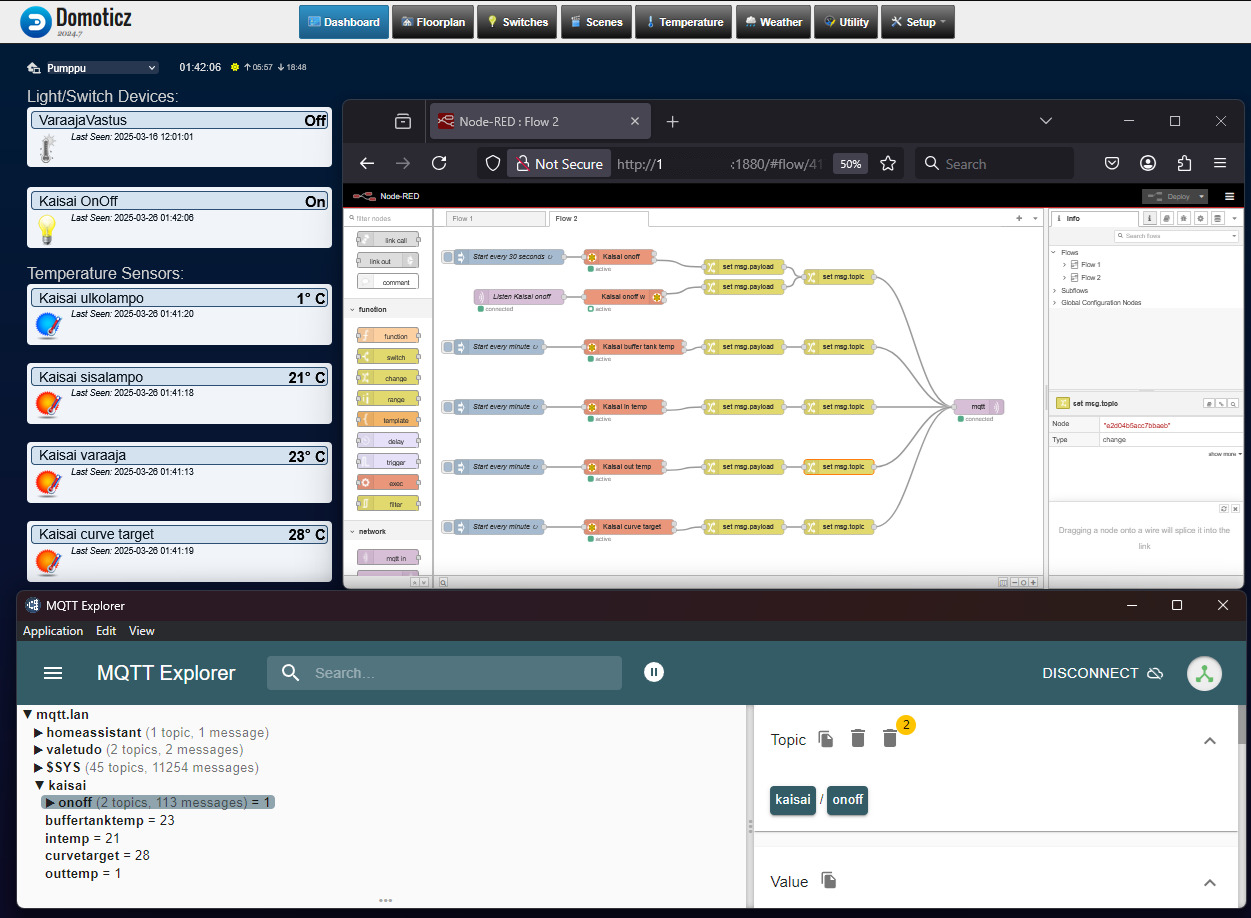Click the MQTT Explorer search field

(x=460, y=673)
